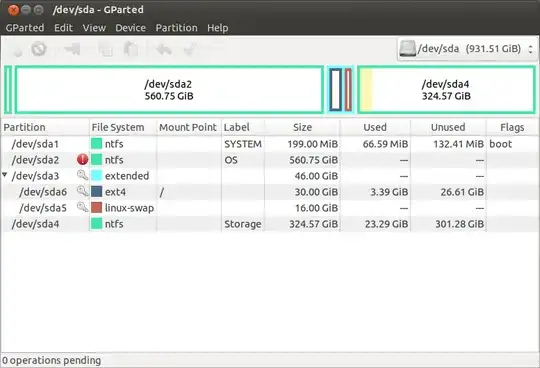Sort by the File System column header
Viewport: 540px width, 368px height.
point(123,127)
